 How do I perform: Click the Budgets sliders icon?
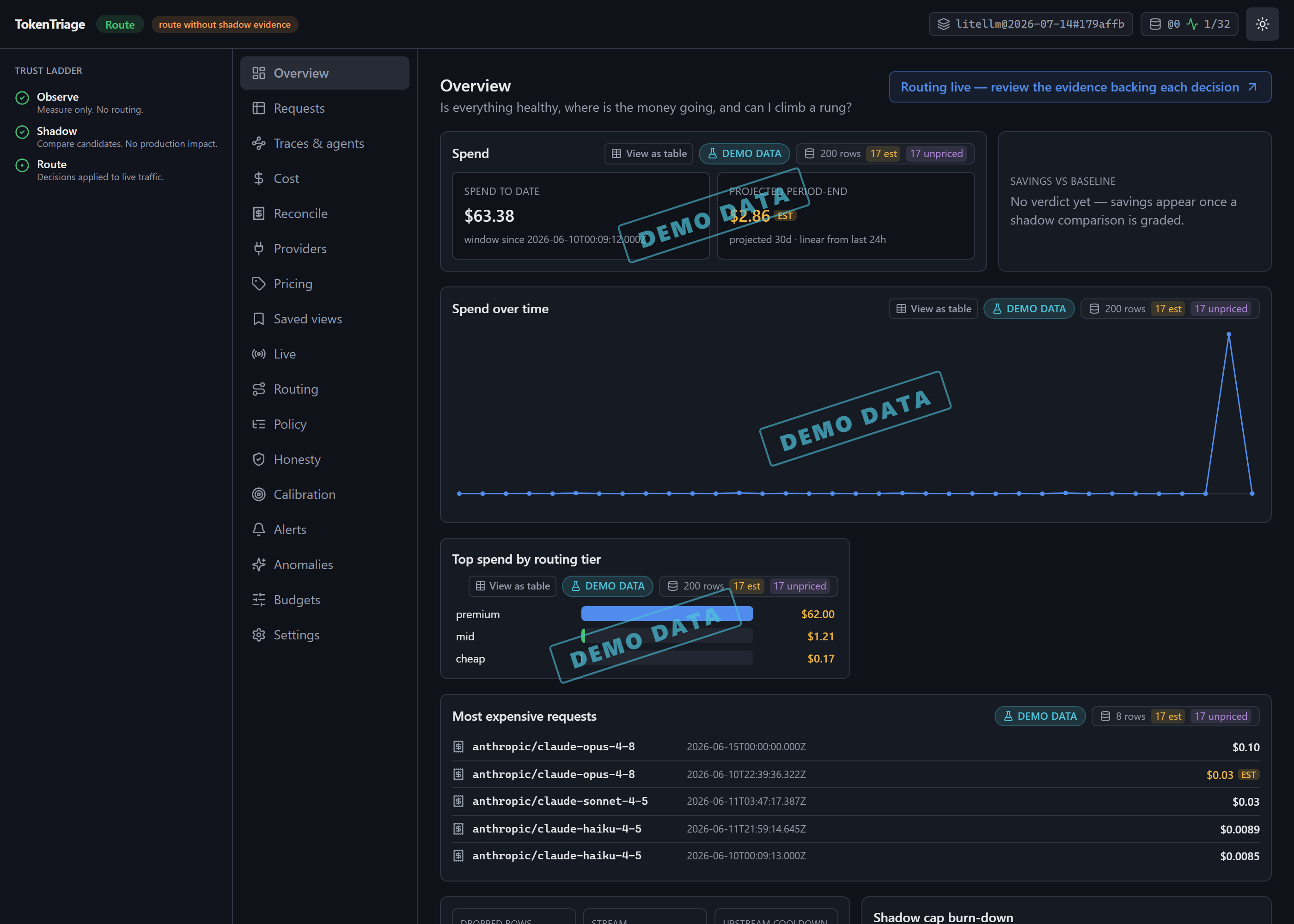tap(258, 600)
